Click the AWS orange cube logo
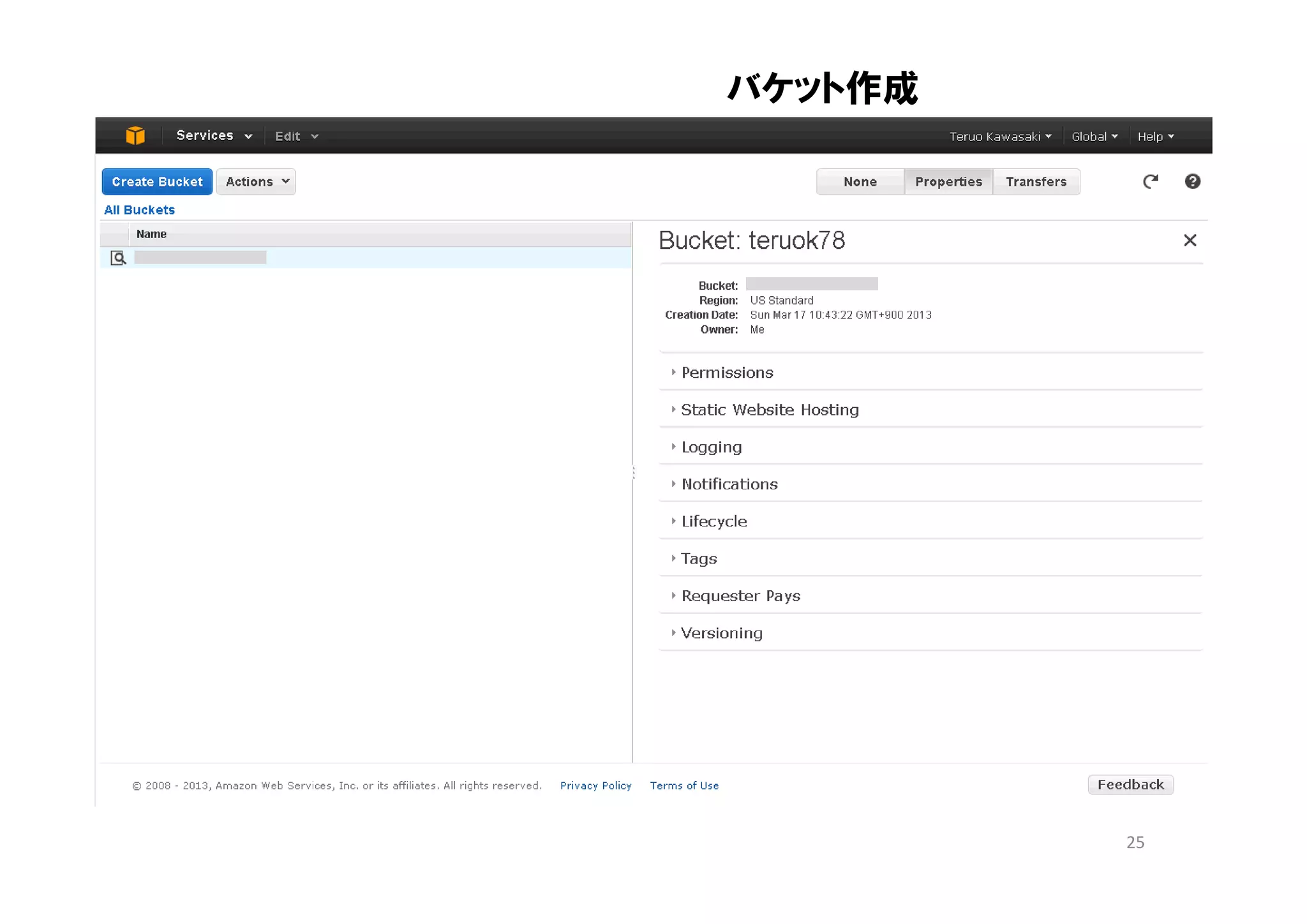The width and height of the screenshot is (1307, 924). 135,135
